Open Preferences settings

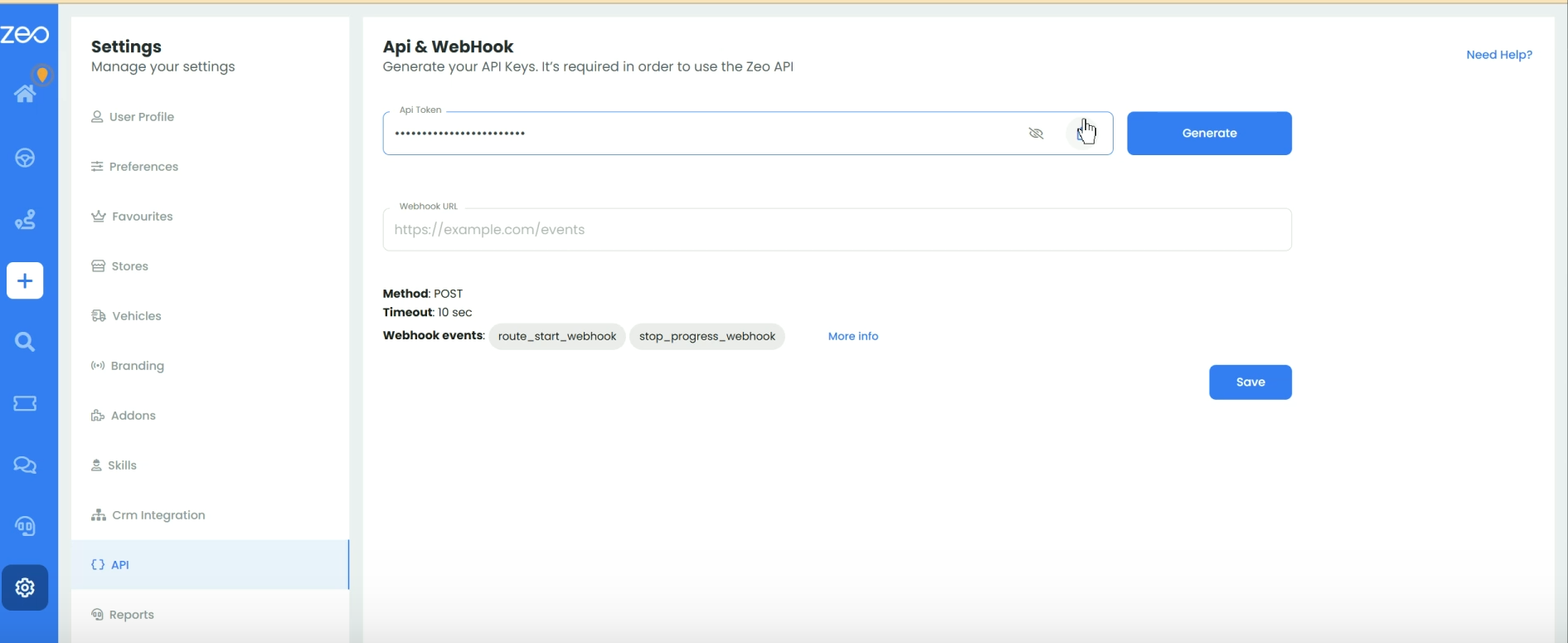210,167
